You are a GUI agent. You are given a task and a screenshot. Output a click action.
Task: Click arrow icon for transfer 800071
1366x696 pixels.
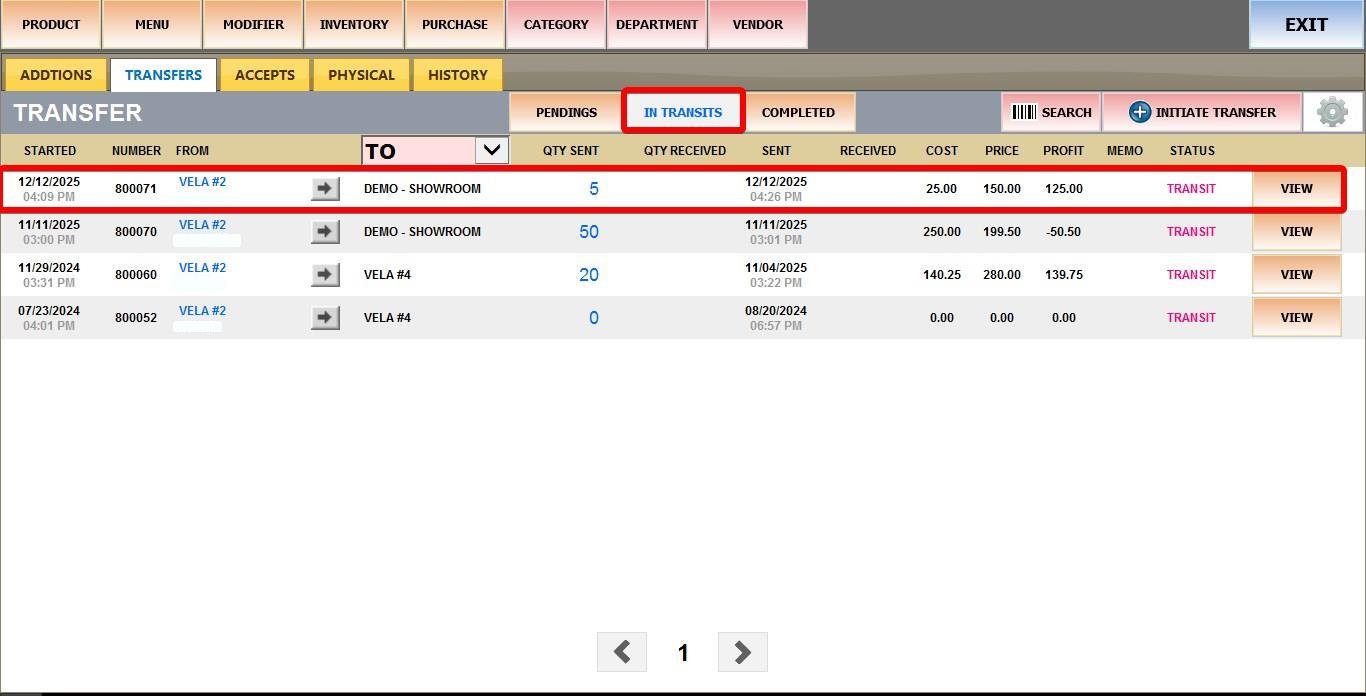(325, 189)
